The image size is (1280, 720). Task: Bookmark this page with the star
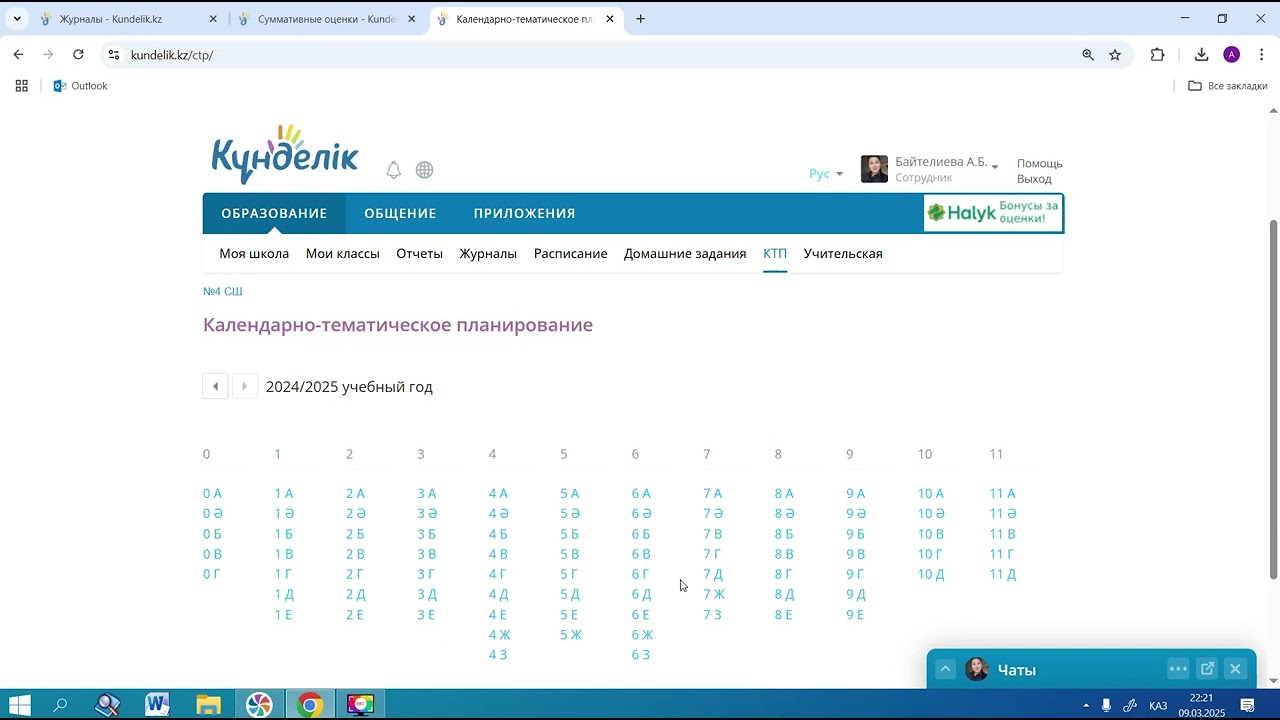(1115, 55)
